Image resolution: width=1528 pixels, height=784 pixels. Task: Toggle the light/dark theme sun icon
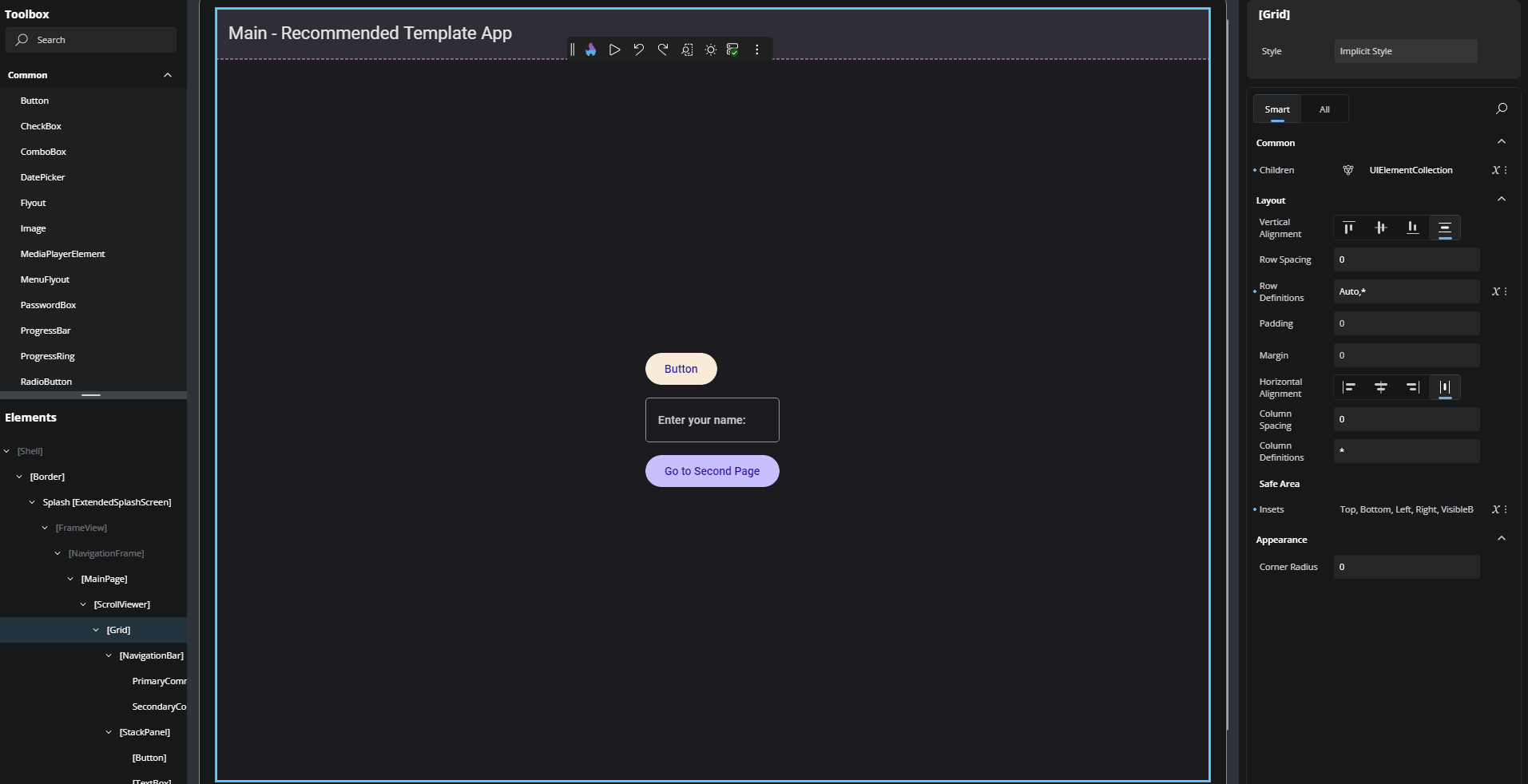[x=710, y=49]
